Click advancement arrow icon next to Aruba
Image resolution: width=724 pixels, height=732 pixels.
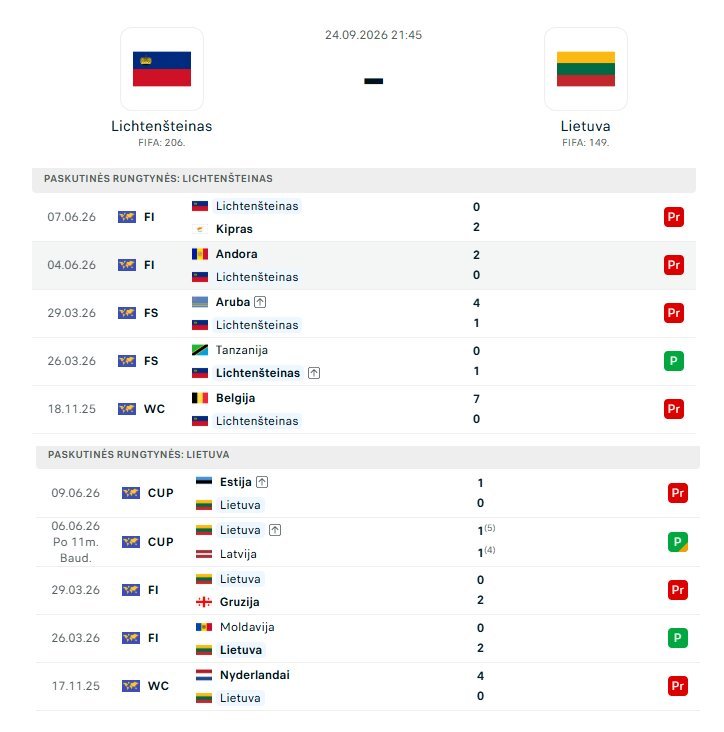[x=260, y=302]
